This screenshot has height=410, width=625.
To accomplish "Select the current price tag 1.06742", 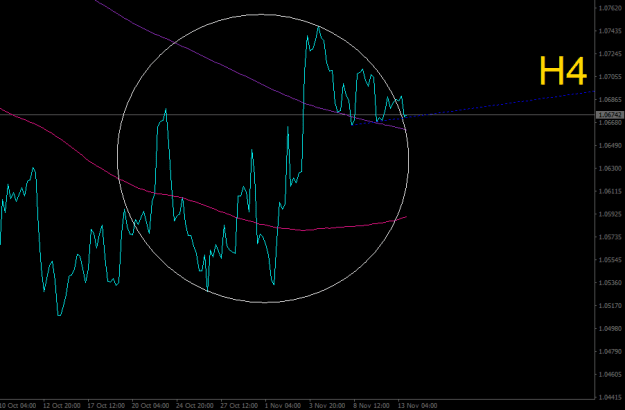I will coord(609,115).
